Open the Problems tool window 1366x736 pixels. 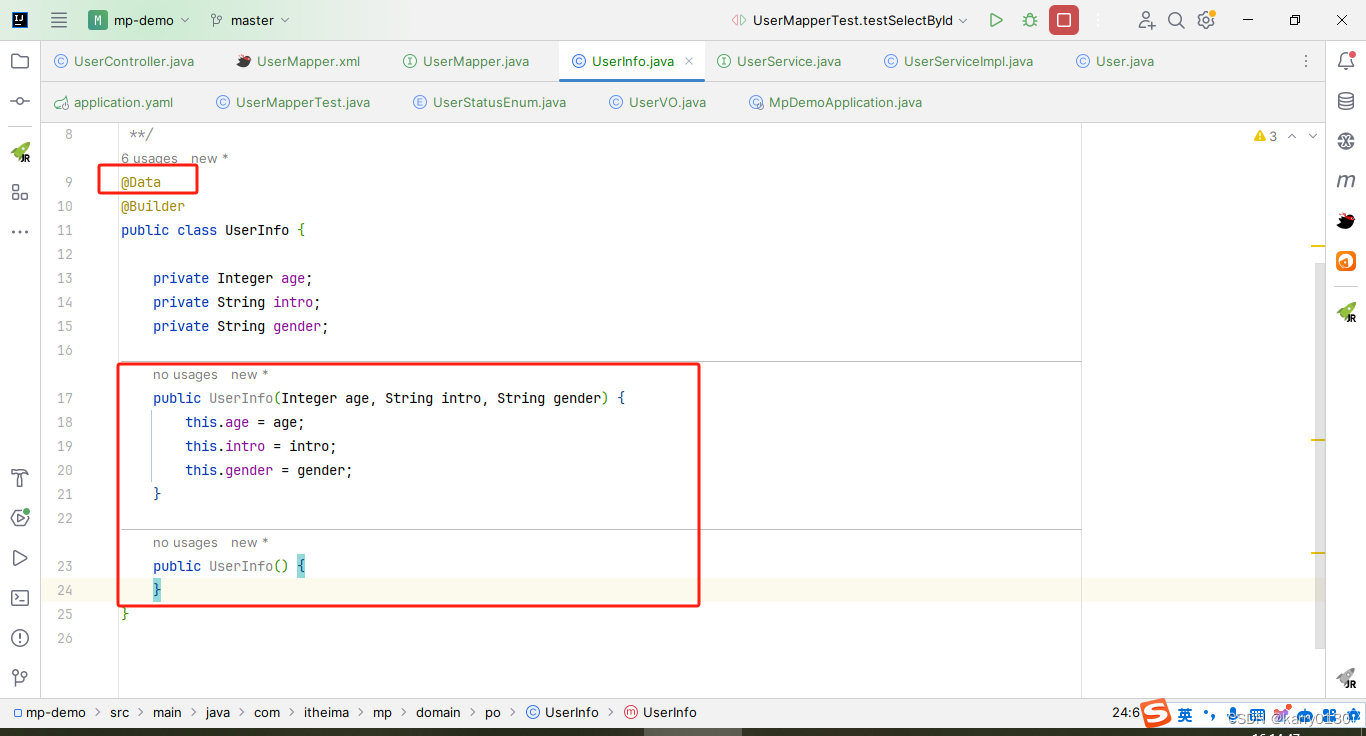pyautogui.click(x=20, y=638)
